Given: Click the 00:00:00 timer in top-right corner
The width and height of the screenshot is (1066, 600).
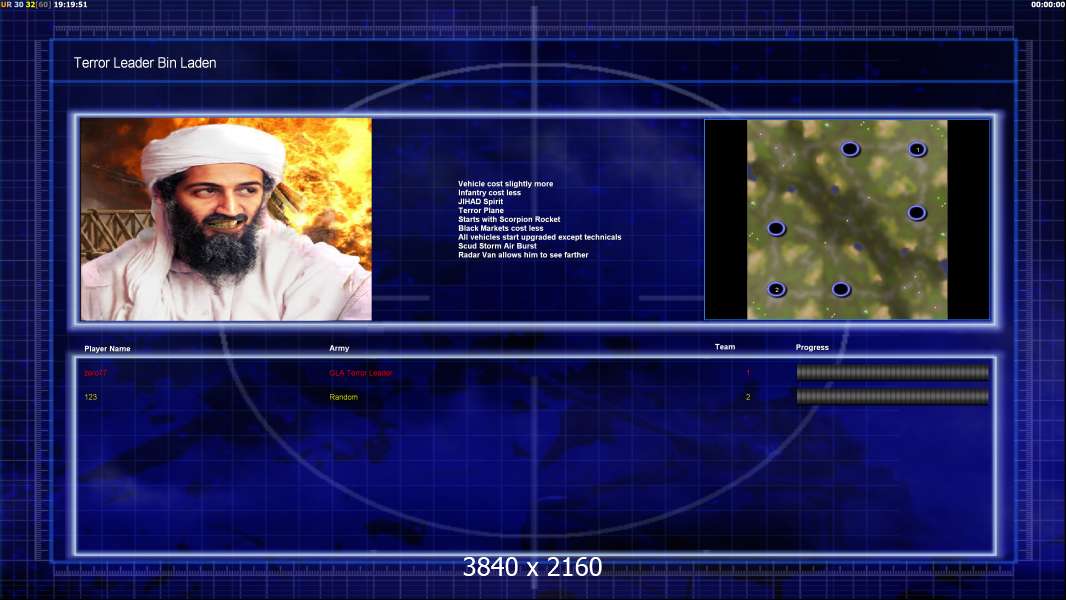Looking at the screenshot, I should (1047, 5).
